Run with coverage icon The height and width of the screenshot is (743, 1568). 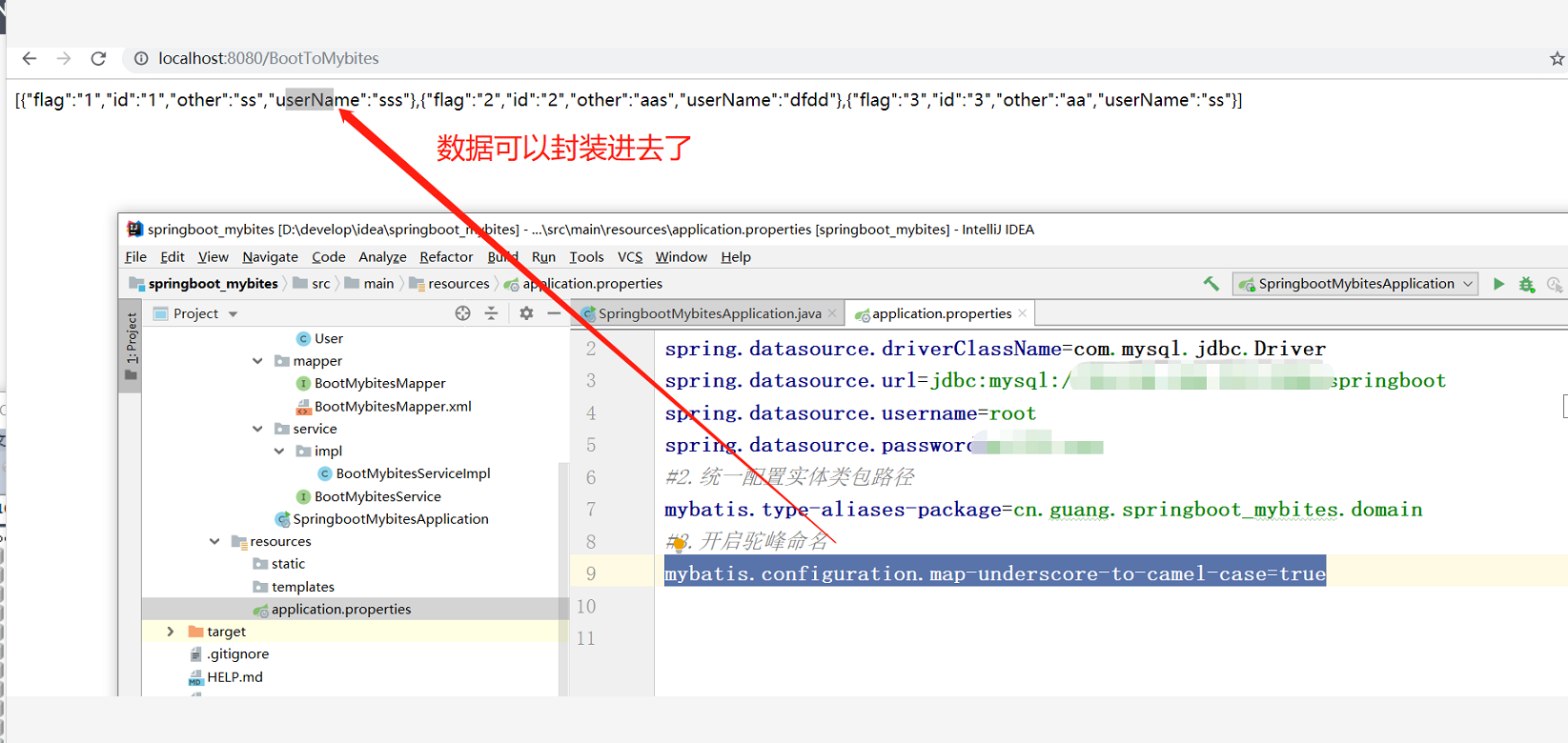coord(1555,284)
